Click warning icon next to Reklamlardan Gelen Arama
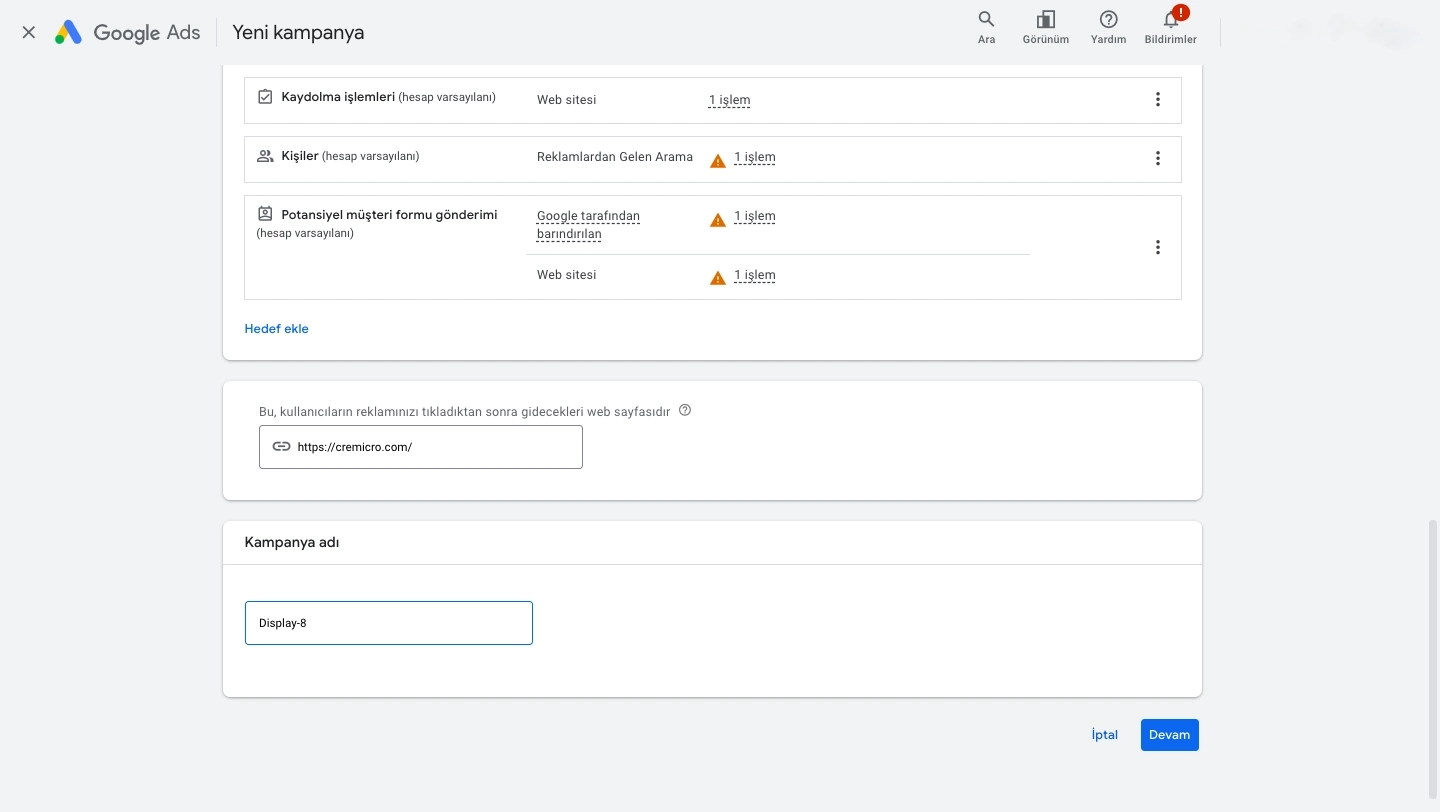1440x812 pixels. coord(717,160)
